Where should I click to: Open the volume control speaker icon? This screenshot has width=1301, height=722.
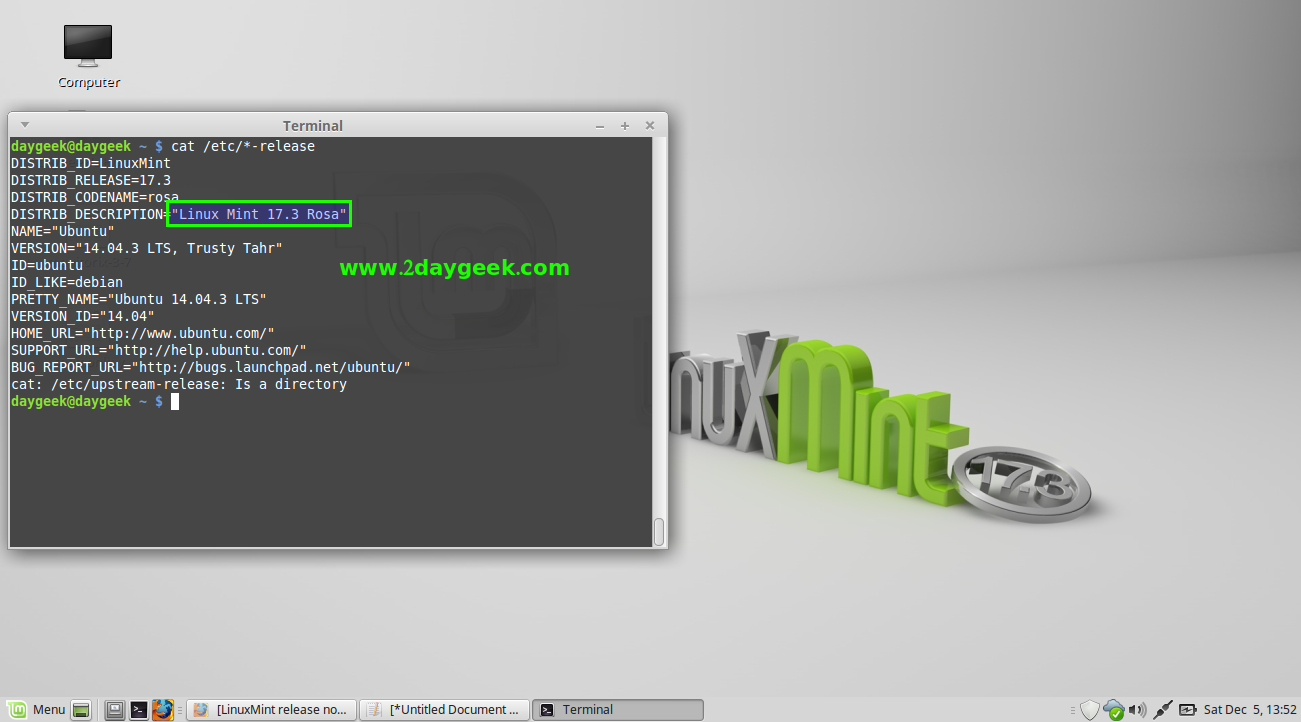[x=1137, y=710]
